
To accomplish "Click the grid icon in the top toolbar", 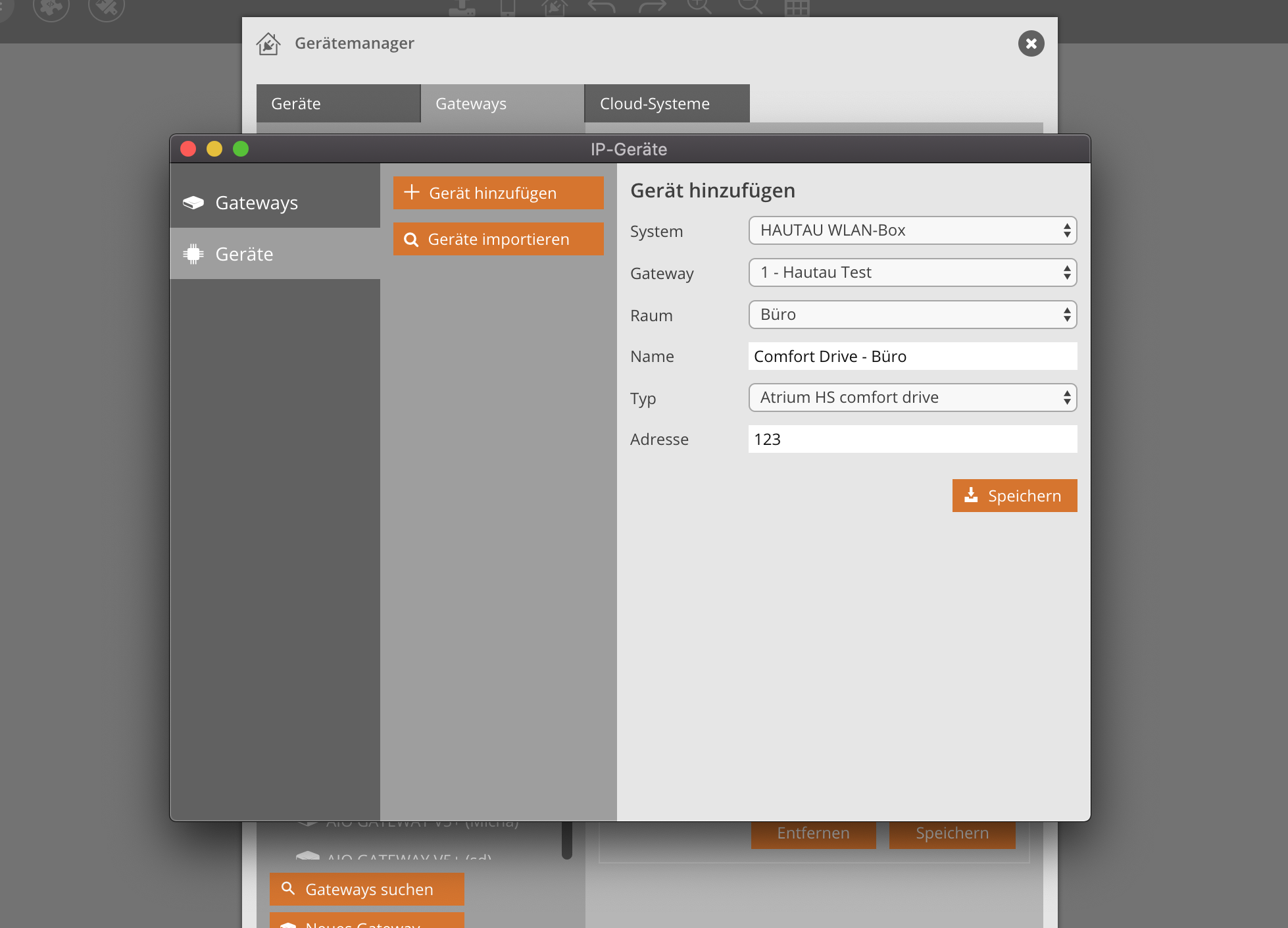I will [797, 7].
